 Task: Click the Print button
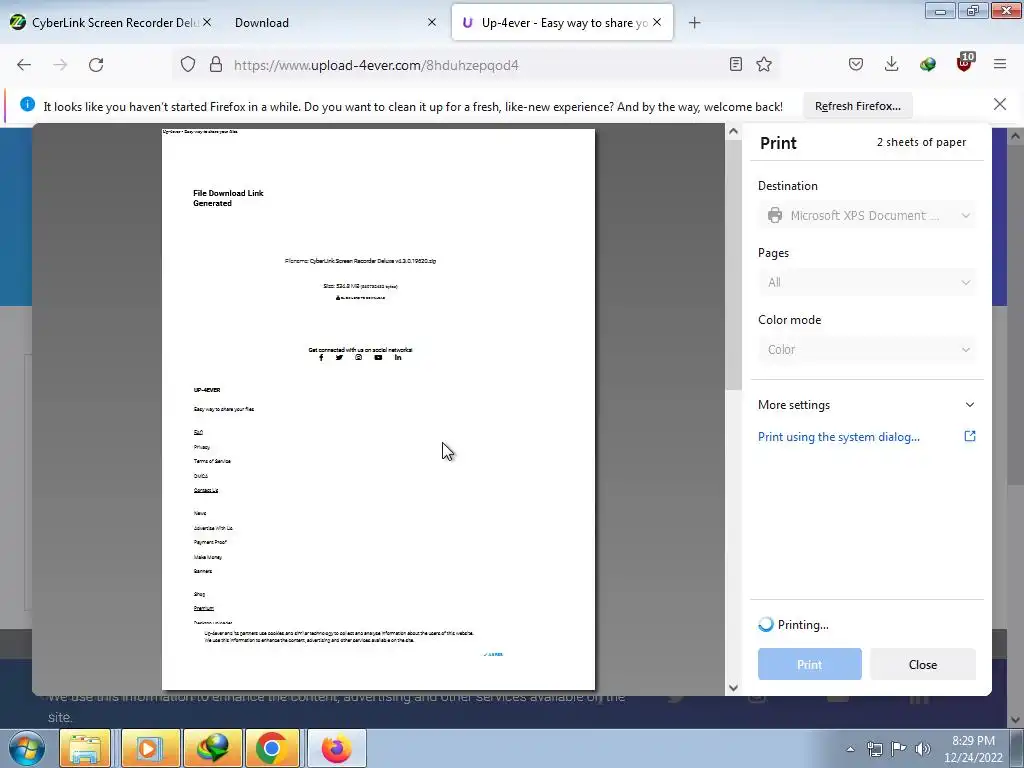click(810, 664)
